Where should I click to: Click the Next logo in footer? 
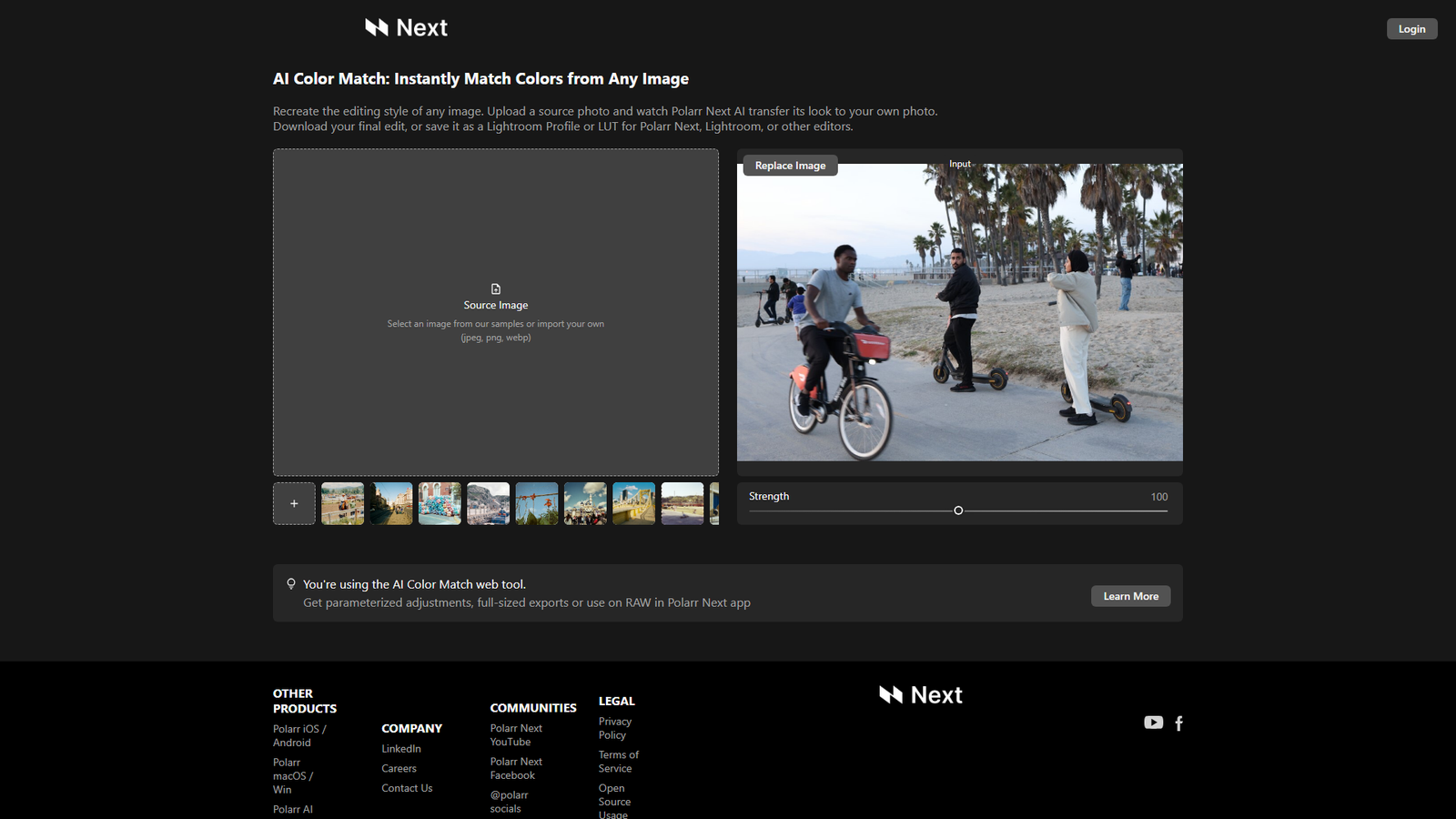[x=920, y=695]
